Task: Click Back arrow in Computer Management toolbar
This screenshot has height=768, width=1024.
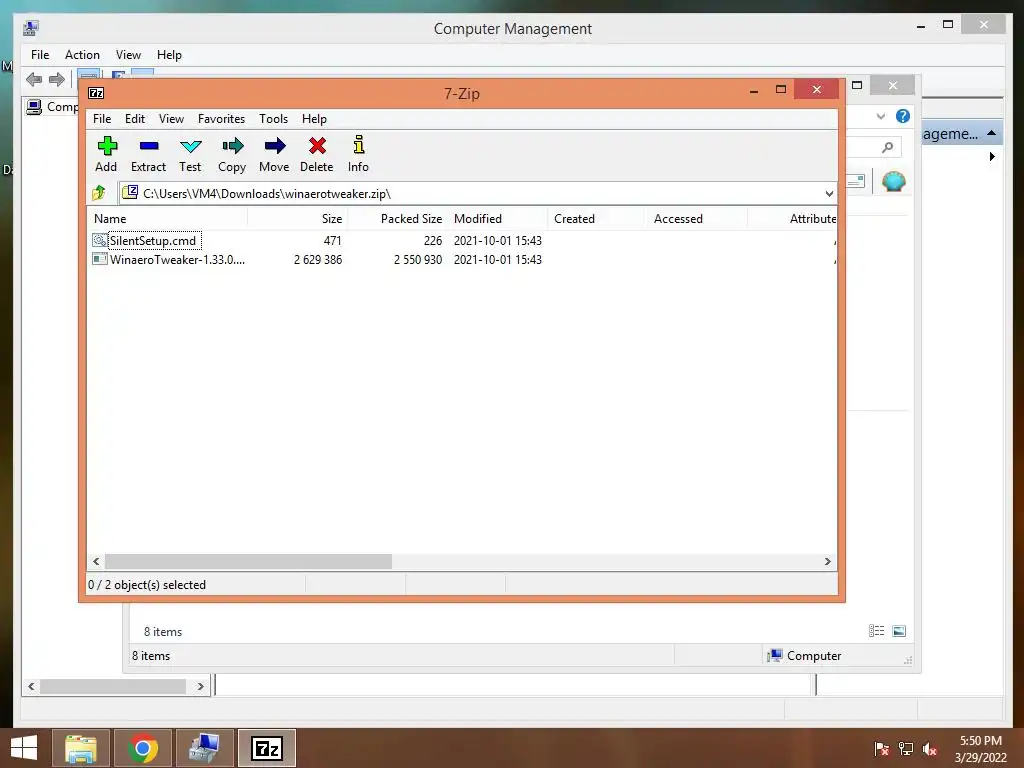Action: tap(34, 80)
